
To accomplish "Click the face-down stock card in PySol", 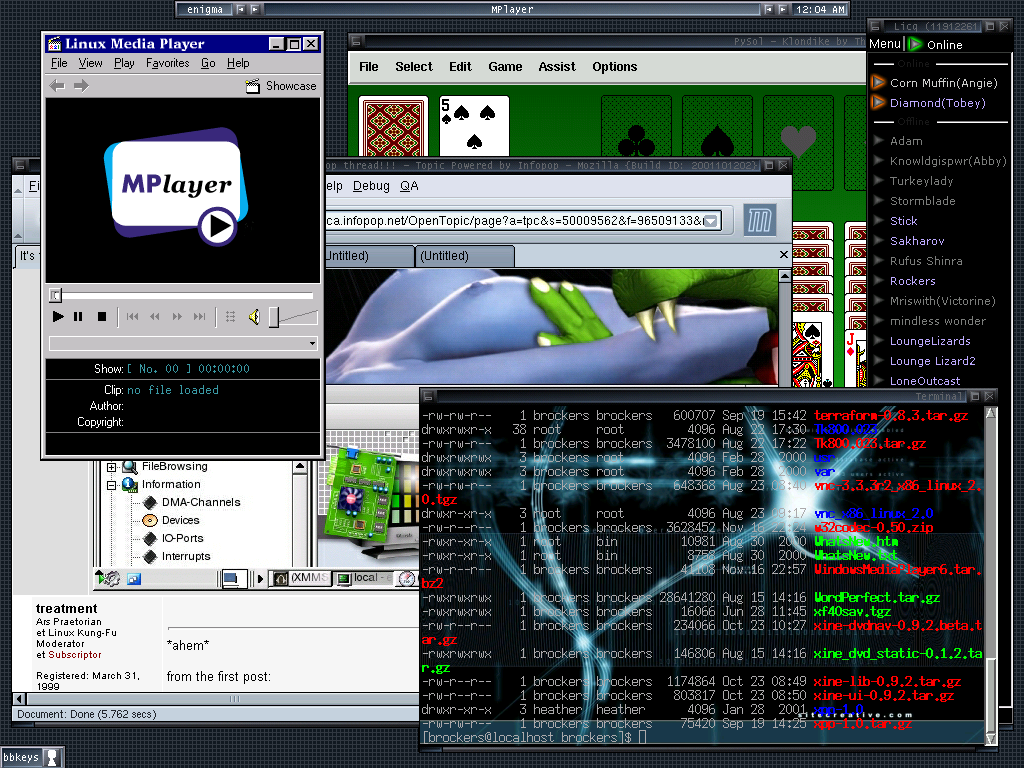I will [x=393, y=127].
